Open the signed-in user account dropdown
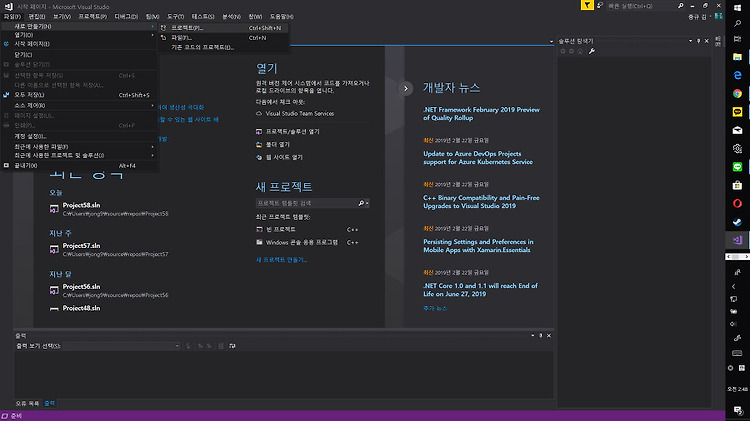This screenshot has width=750, height=421. 700,17
